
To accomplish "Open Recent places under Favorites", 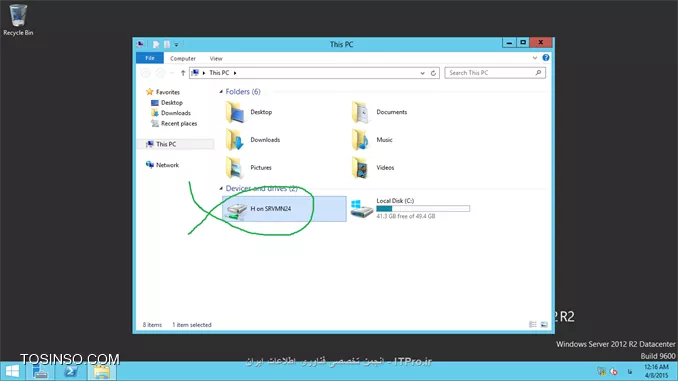I will [174, 123].
